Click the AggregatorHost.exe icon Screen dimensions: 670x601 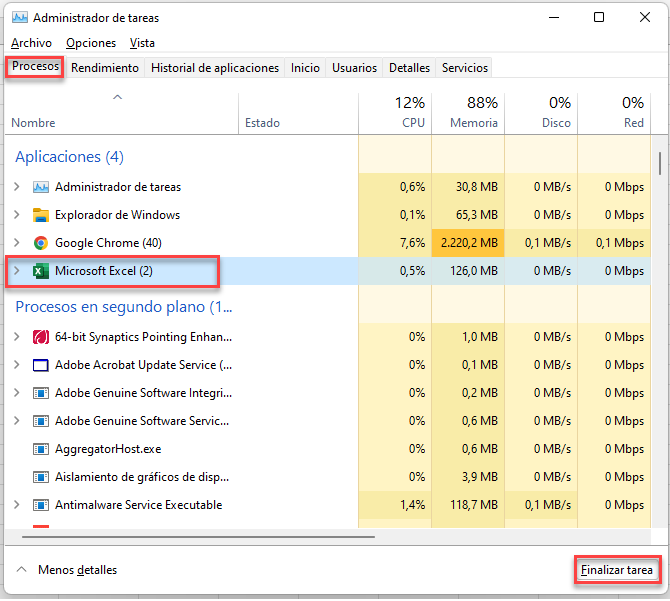41,449
